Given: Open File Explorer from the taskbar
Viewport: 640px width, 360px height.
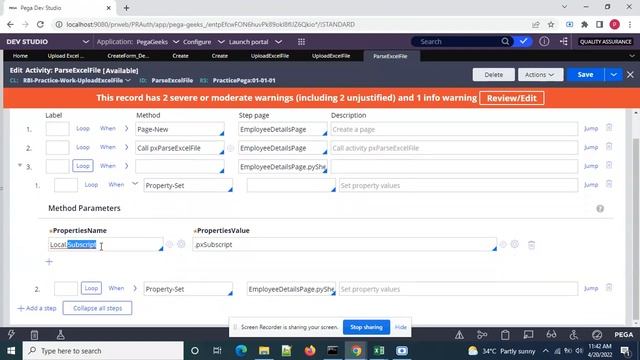Looking at the screenshot, I should coord(264,351).
